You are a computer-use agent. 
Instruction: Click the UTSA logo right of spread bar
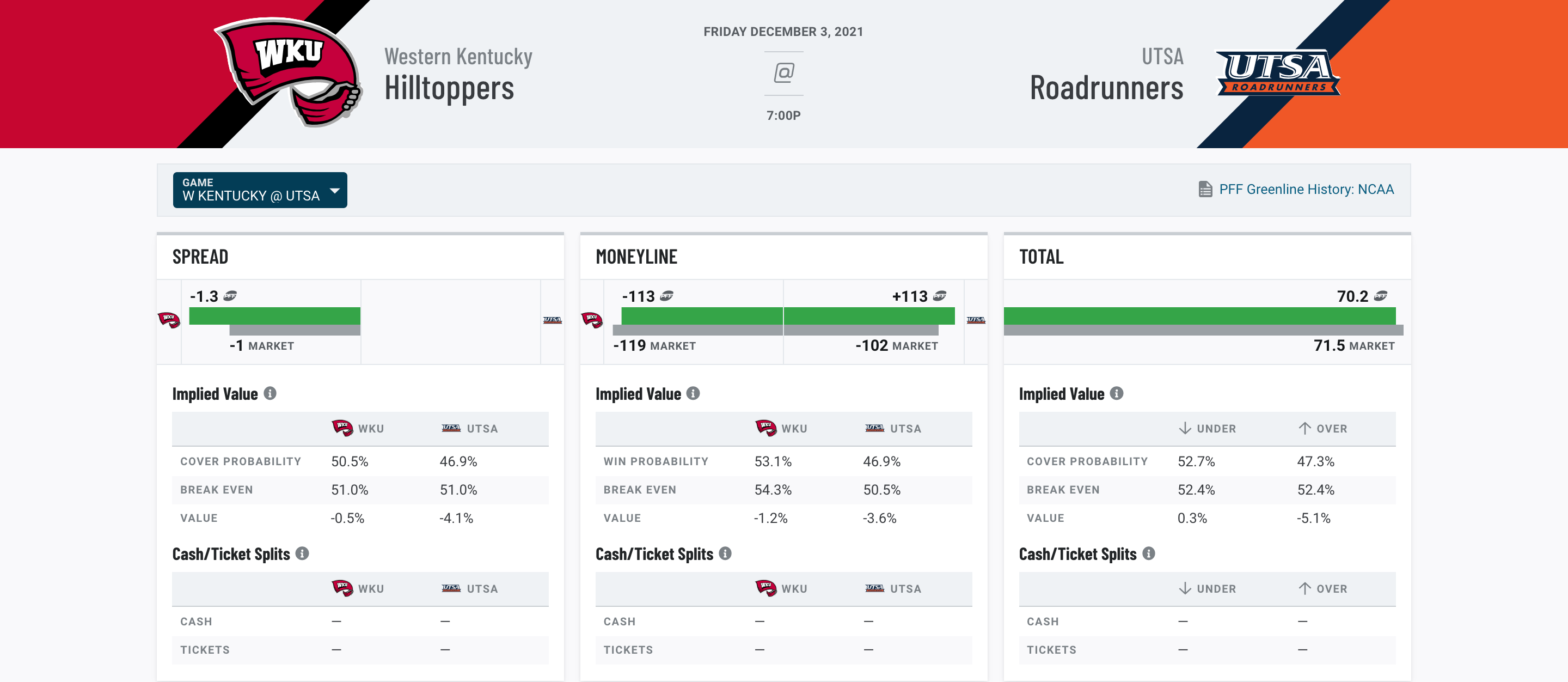(552, 320)
